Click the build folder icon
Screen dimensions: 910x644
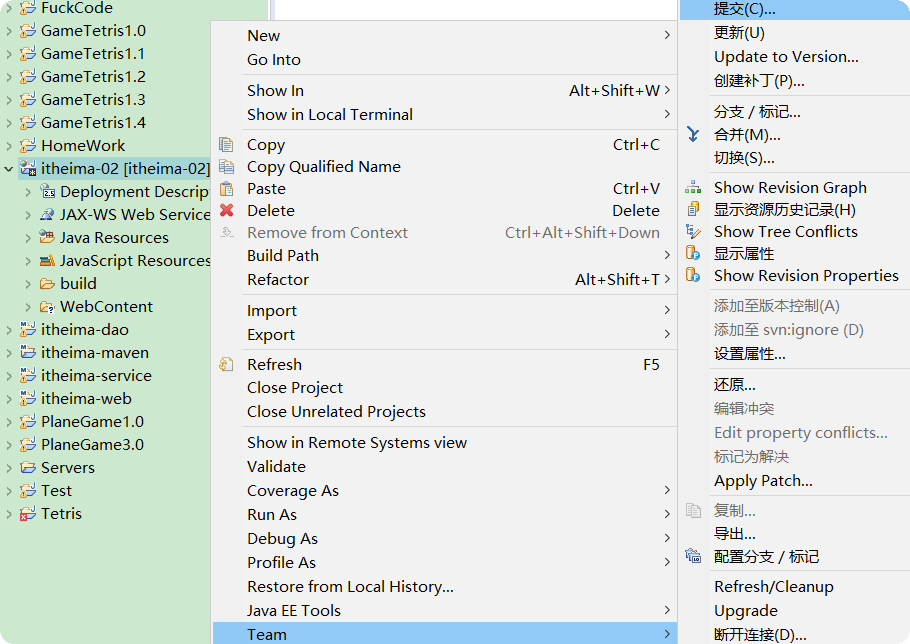47,284
